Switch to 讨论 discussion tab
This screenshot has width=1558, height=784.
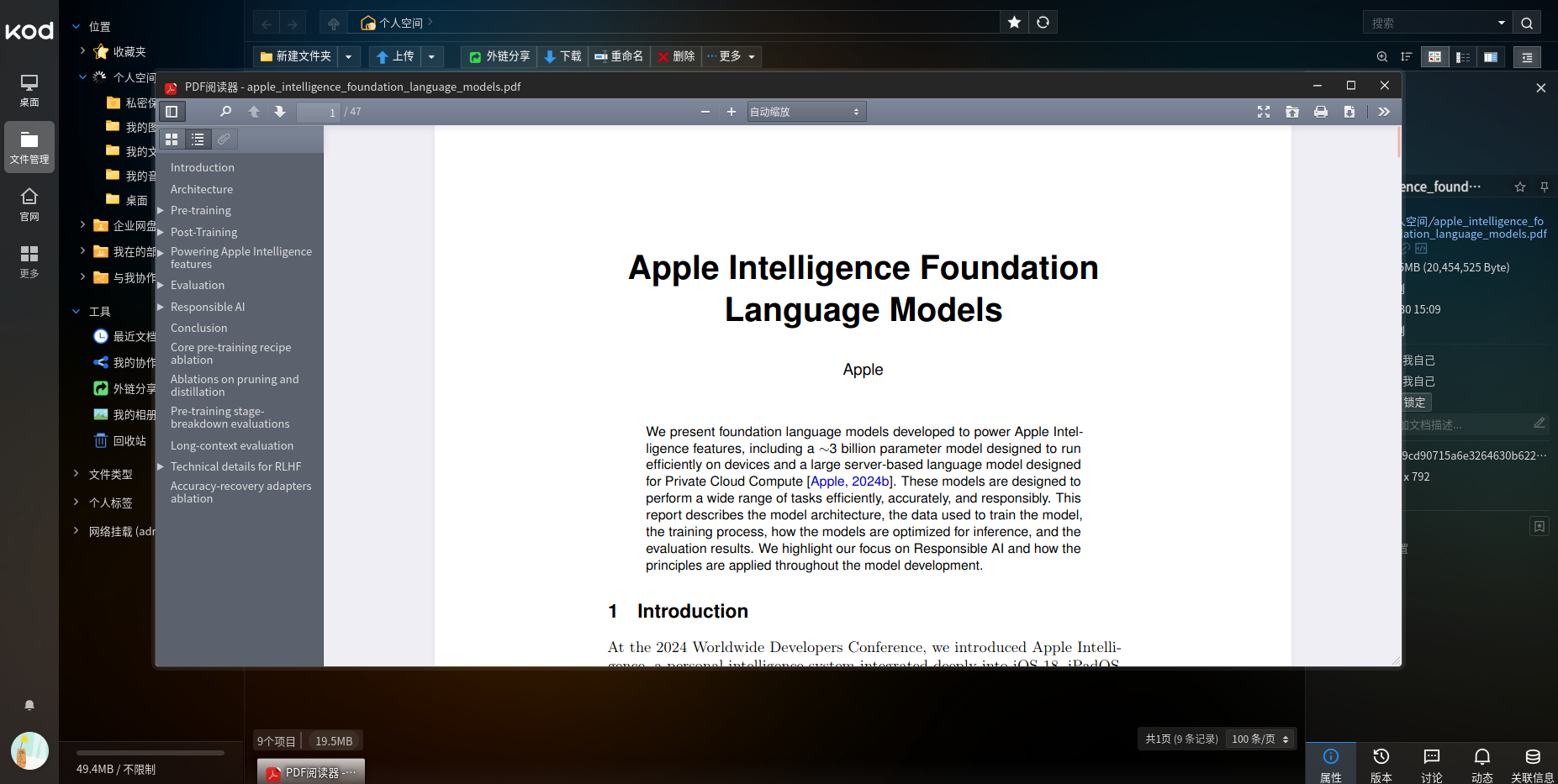[x=1432, y=764]
